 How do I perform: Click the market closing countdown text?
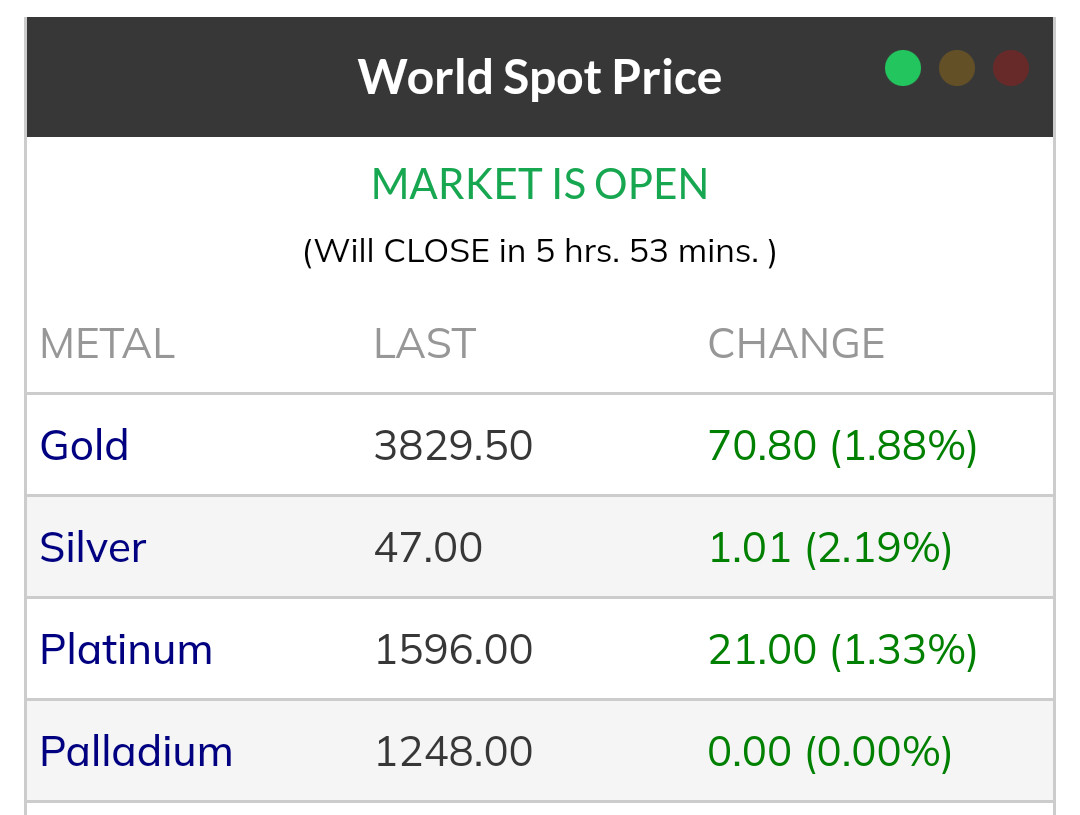click(x=540, y=251)
